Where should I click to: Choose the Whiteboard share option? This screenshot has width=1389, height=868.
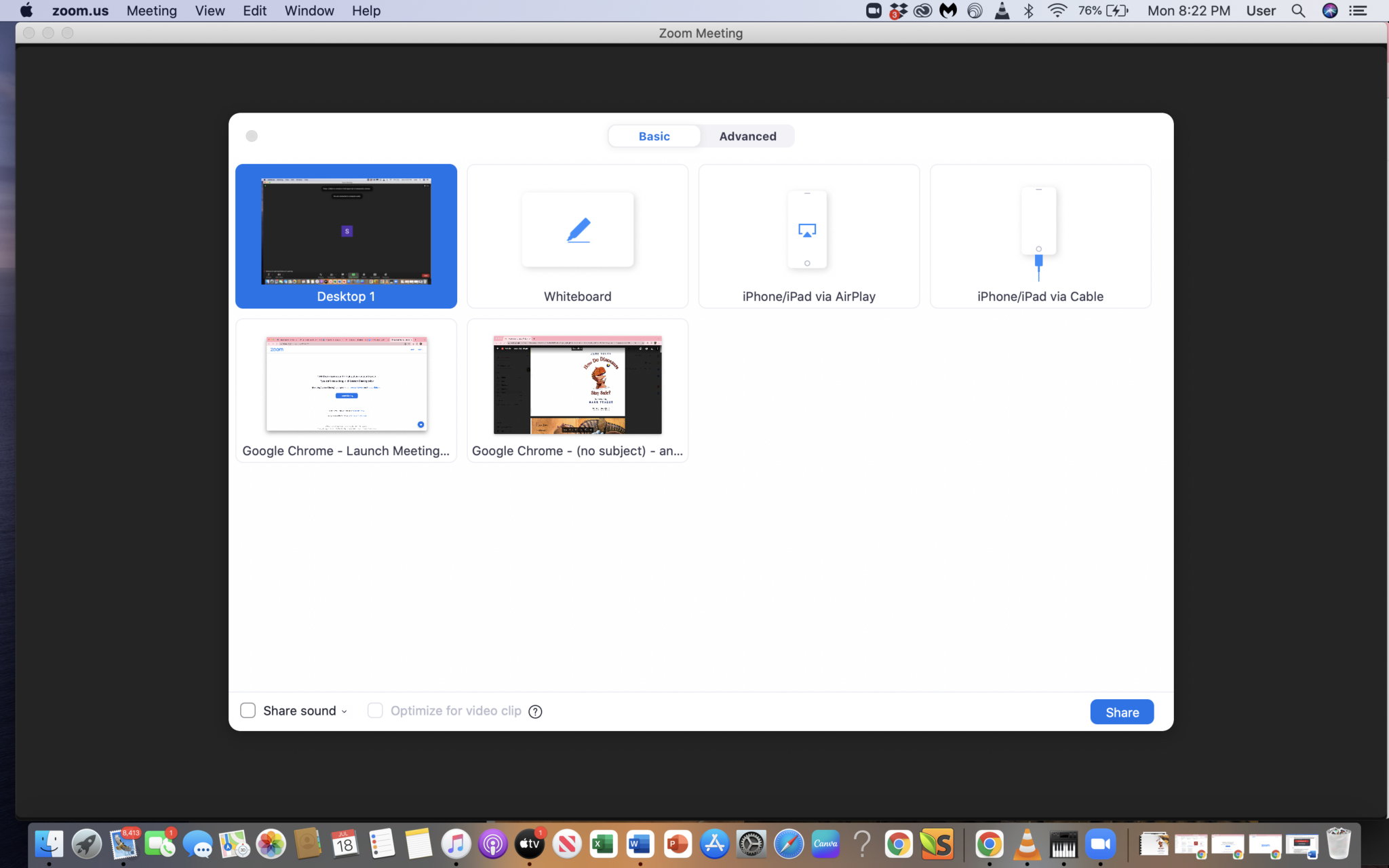(x=577, y=236)
